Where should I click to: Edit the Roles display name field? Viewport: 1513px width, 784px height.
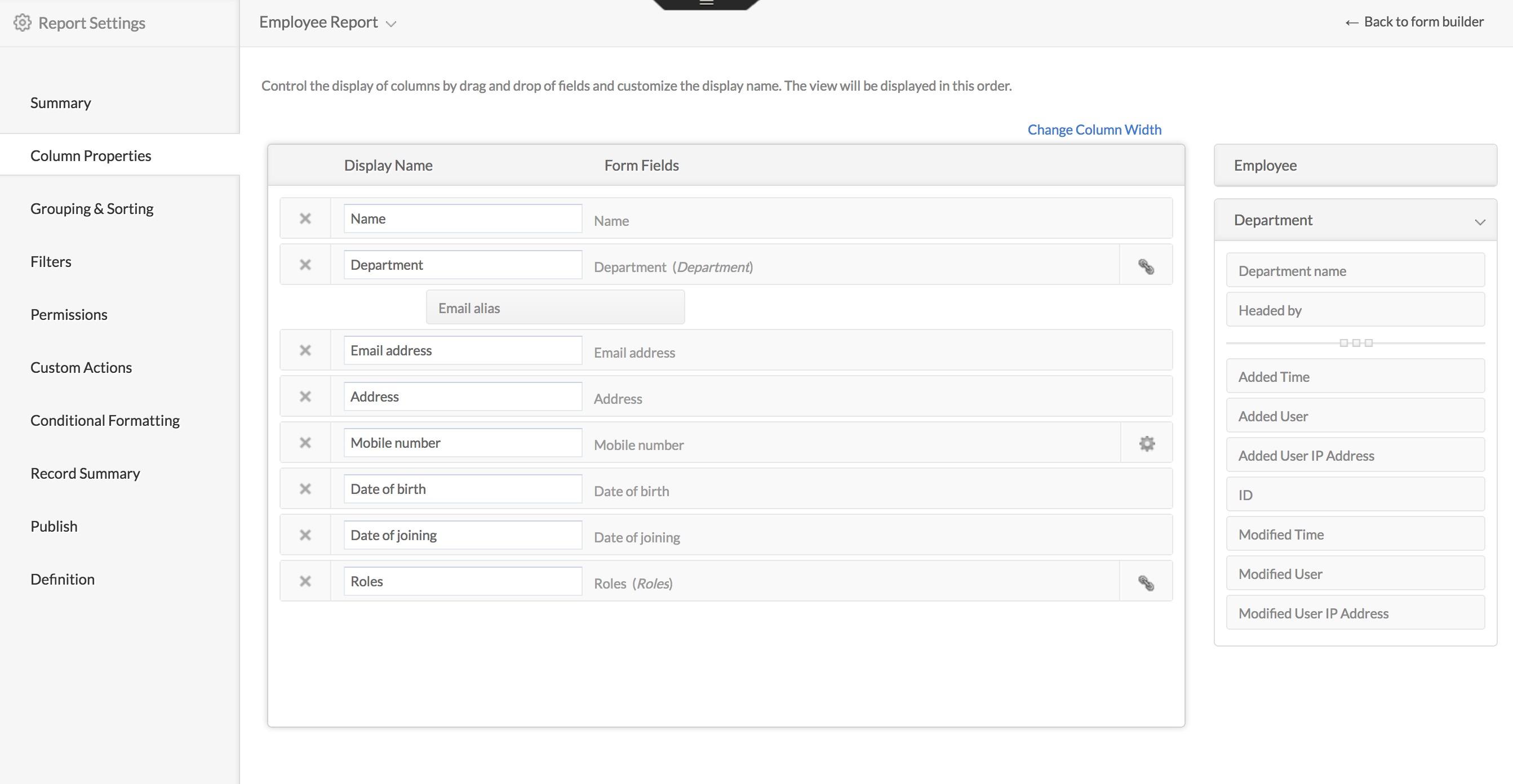[462, 581]
